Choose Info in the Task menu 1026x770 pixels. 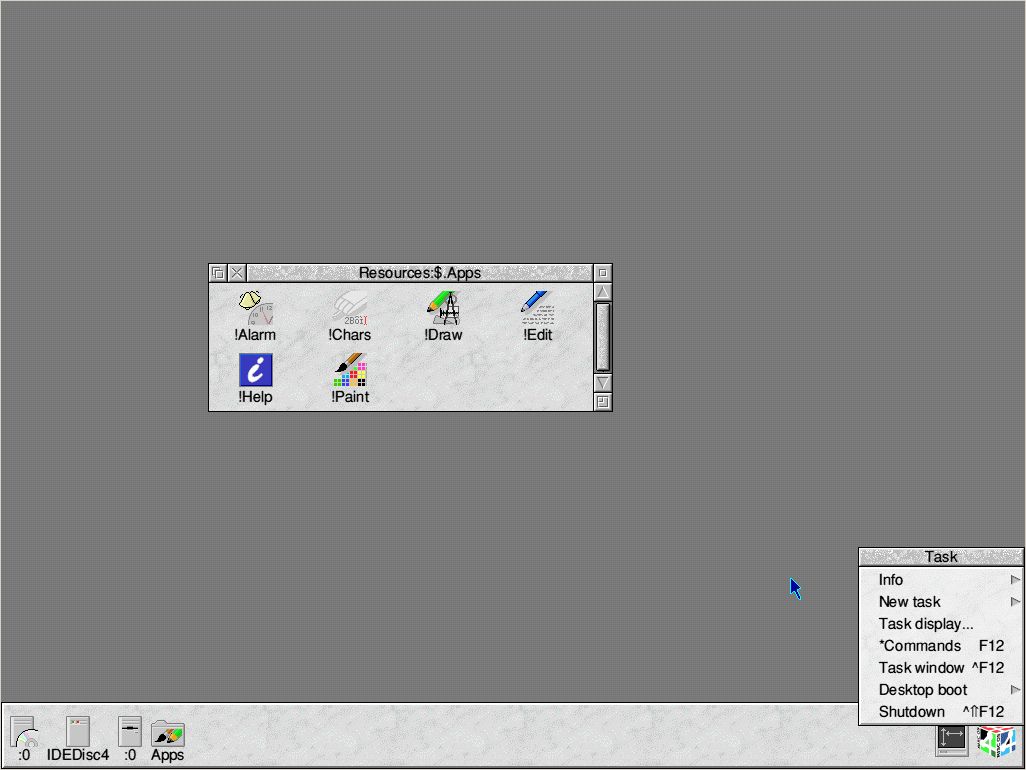941,580
